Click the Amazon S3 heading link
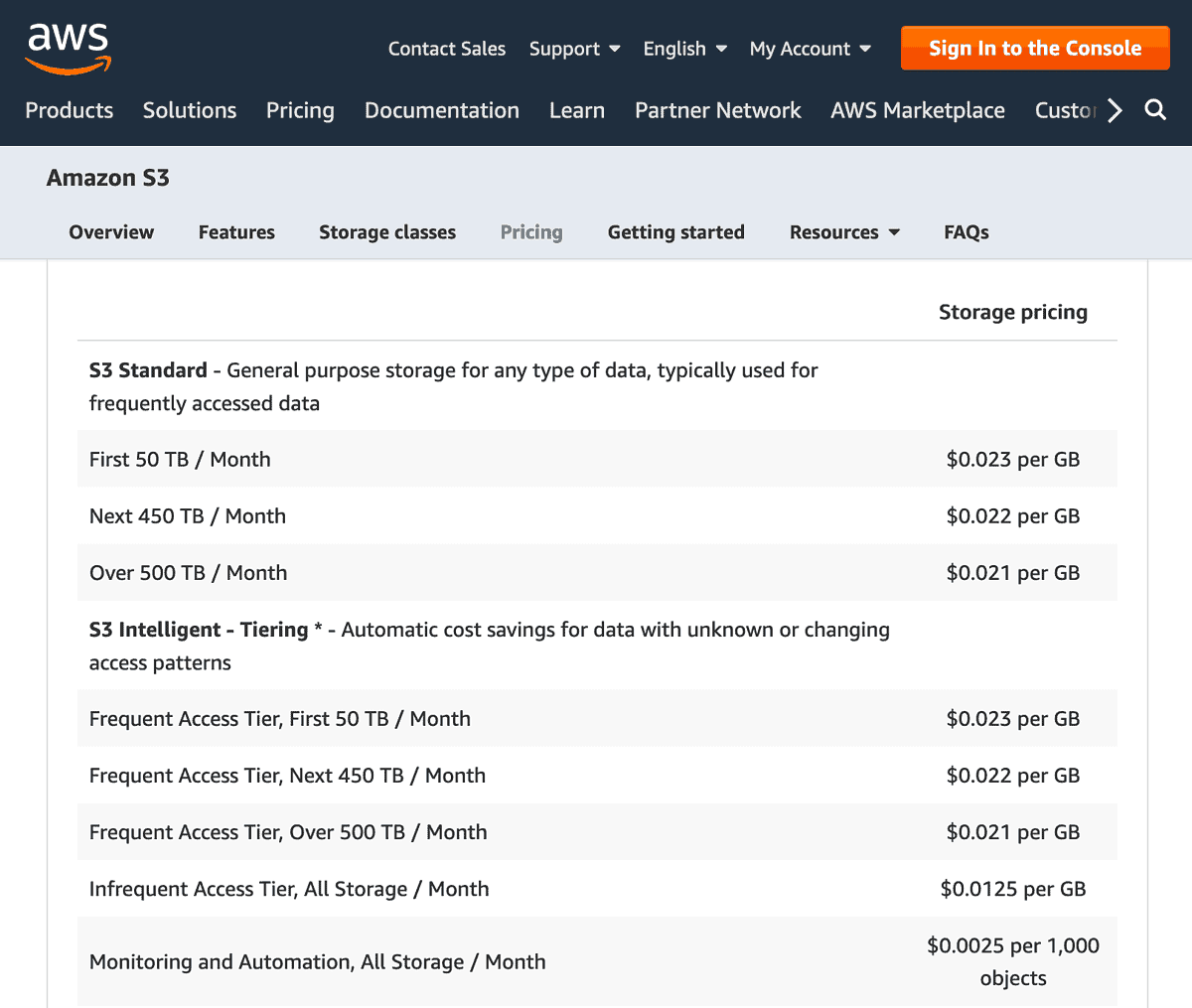The height and width of the screenshot is (1008, 1192). tap(108, 178)
